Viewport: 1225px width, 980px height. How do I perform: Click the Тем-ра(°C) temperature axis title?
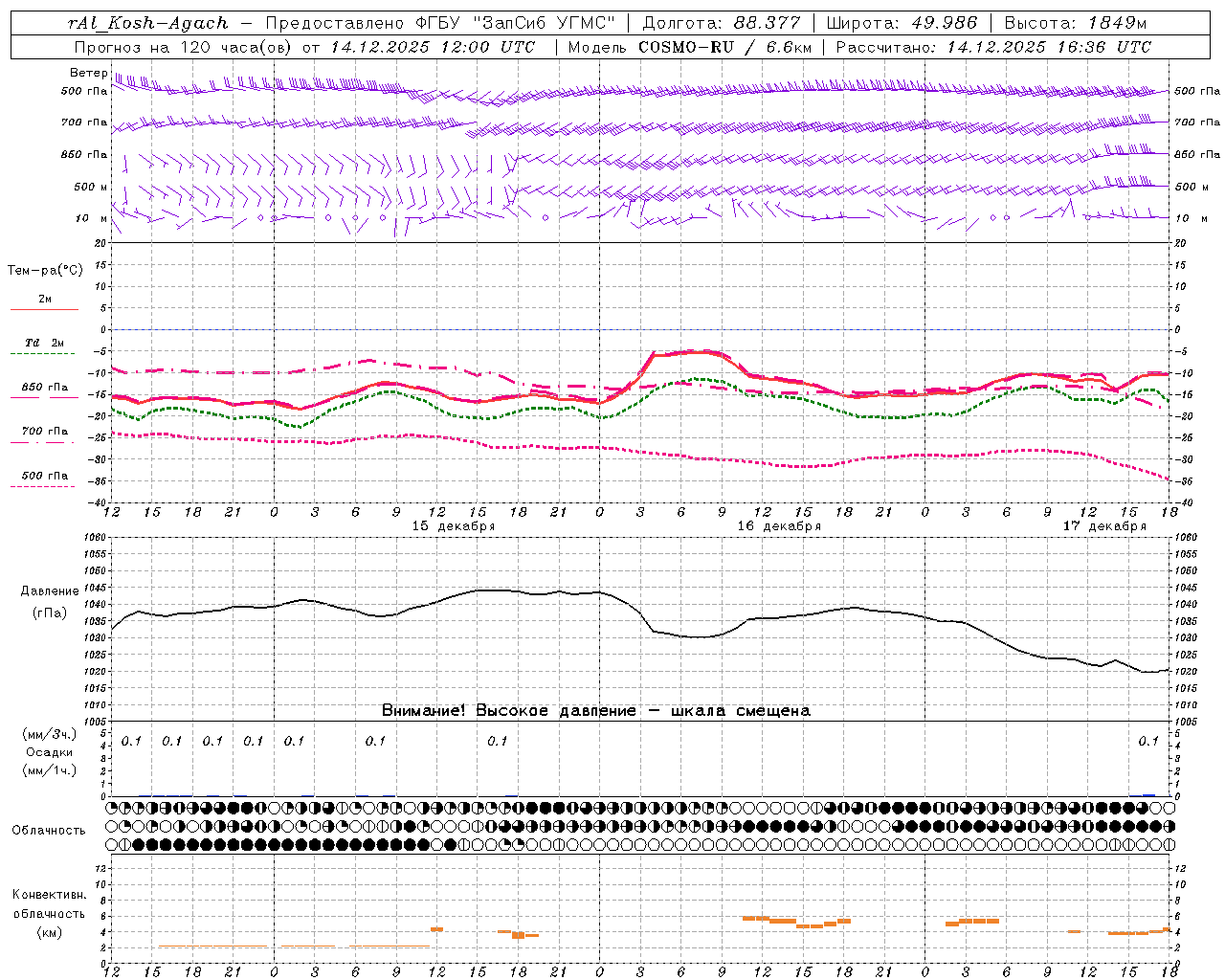45,271
